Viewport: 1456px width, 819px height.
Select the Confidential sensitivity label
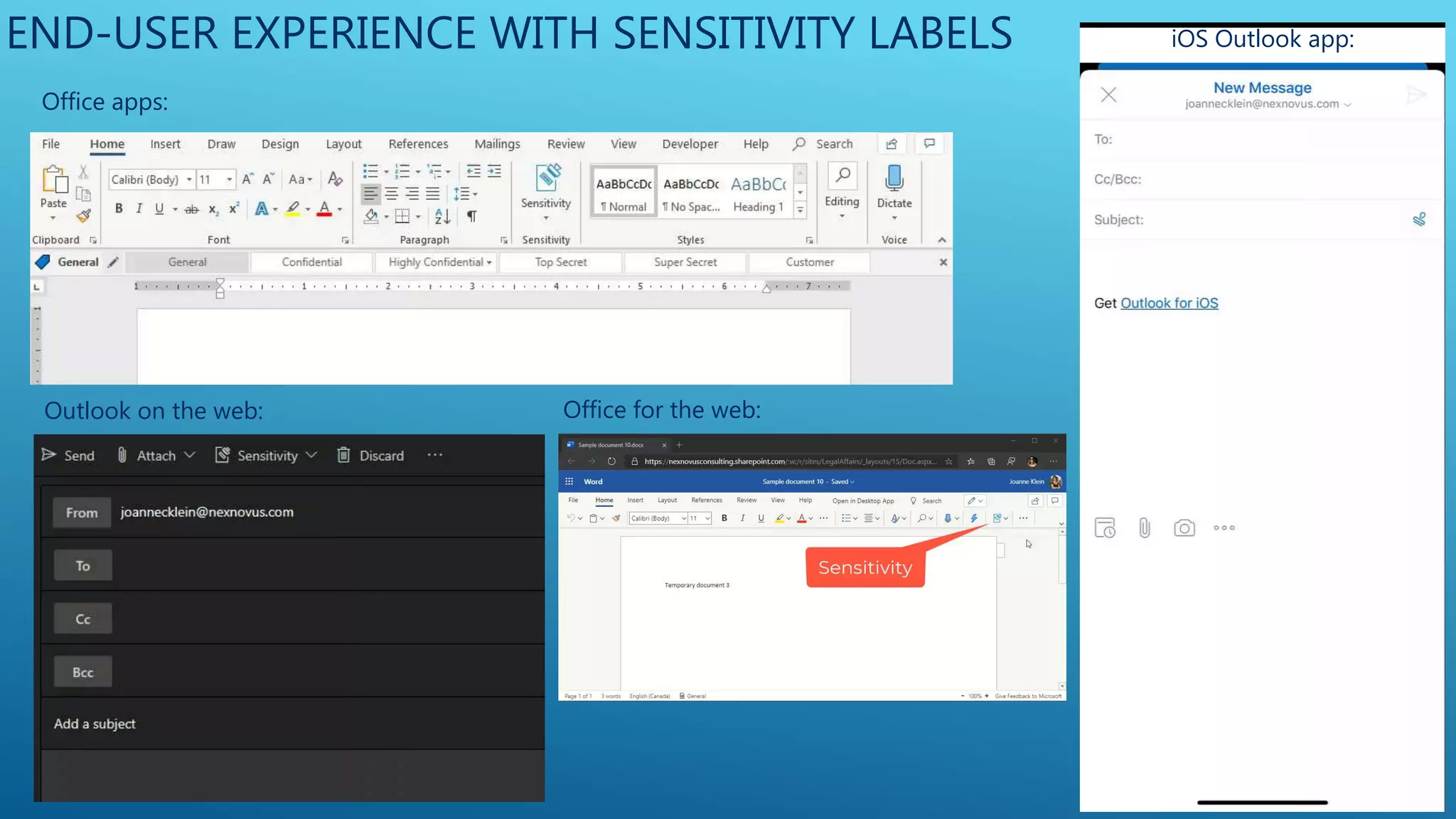point(311,262)
